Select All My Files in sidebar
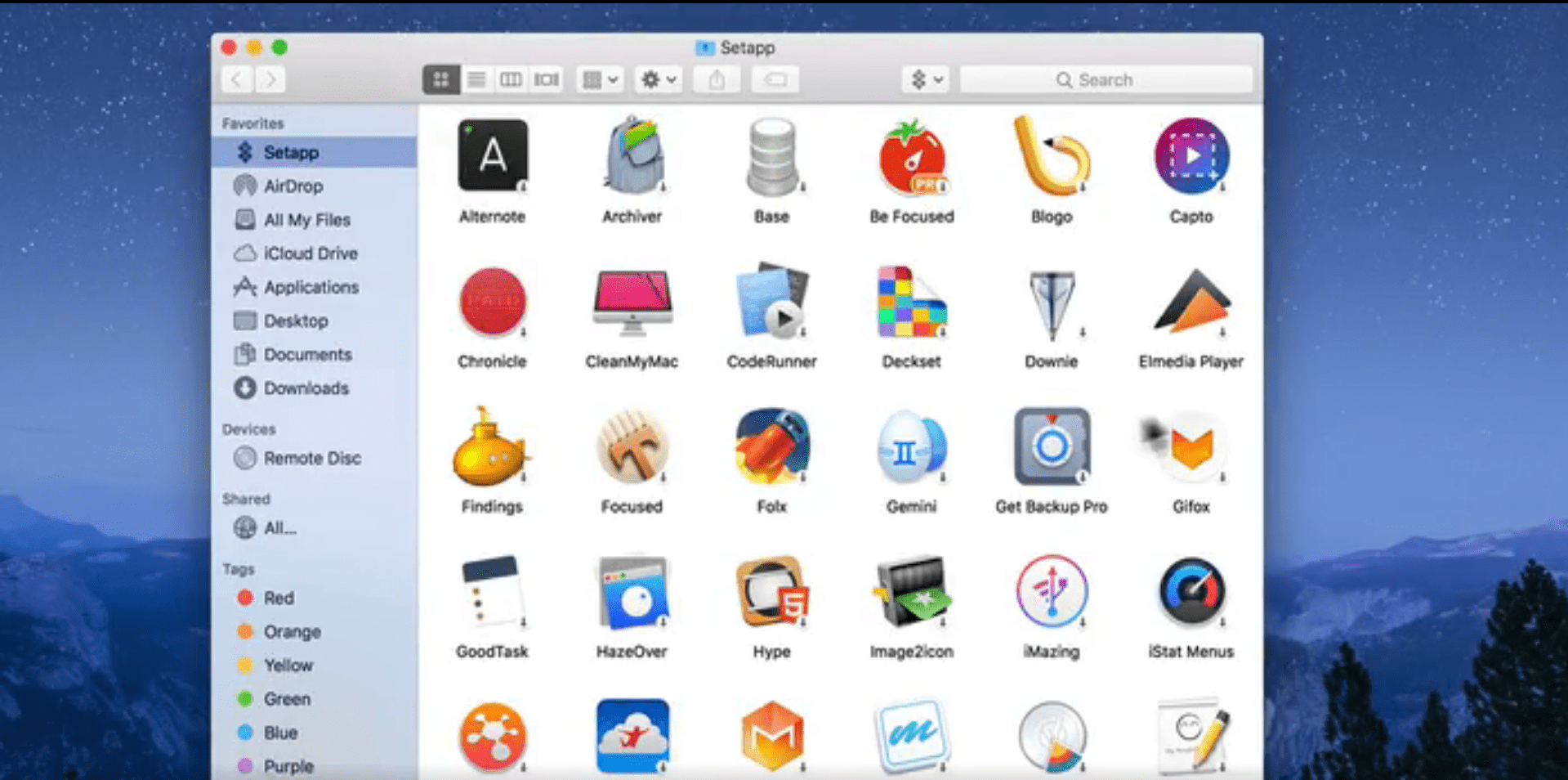Viewport: 1568px width, 780px height. coord(315,220)
